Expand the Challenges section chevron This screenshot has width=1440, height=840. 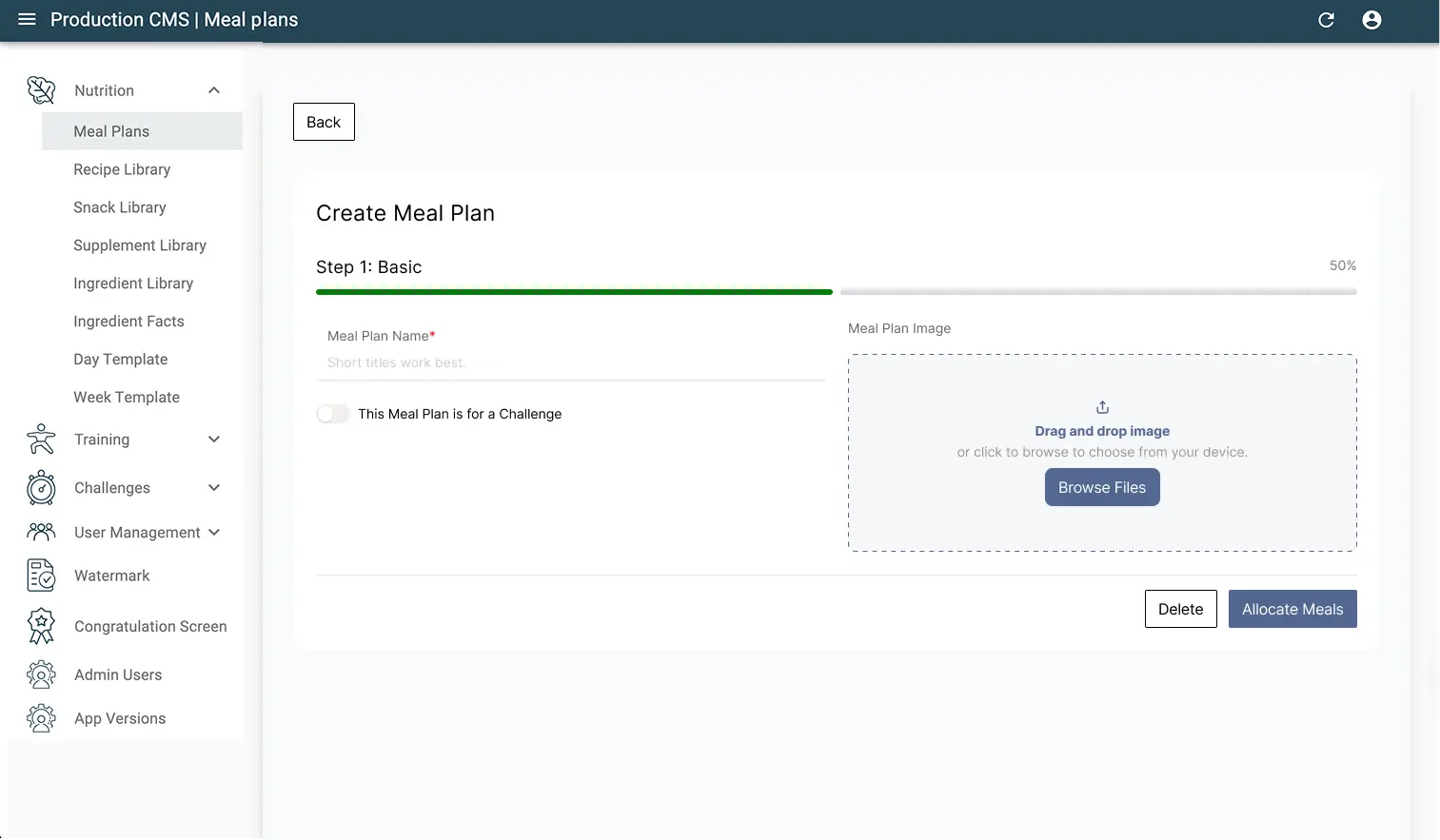(214, 488)
